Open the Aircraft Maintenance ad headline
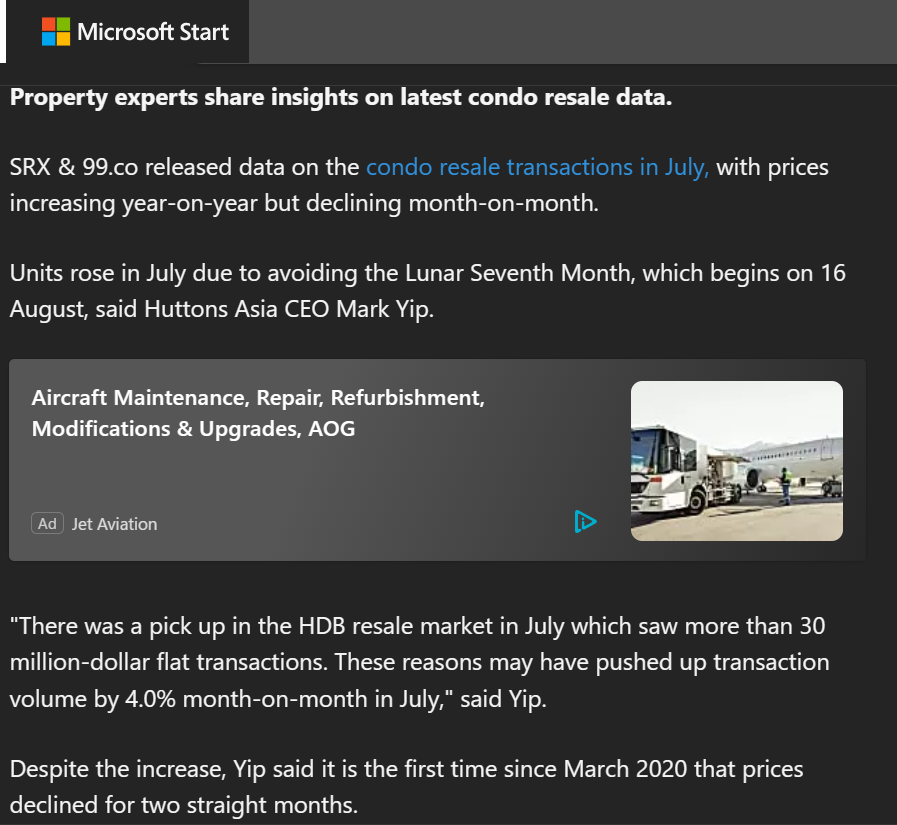 (258, 398)
